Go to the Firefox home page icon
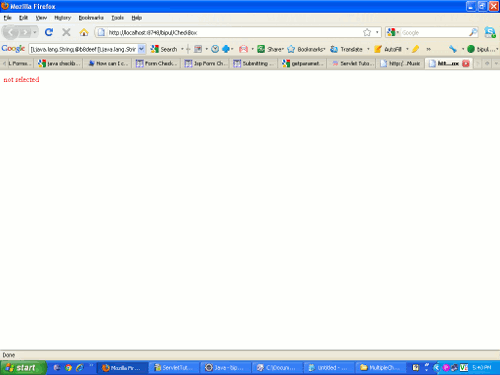The image size is (500, 375). pyautogui.click(x=84, y=32)
